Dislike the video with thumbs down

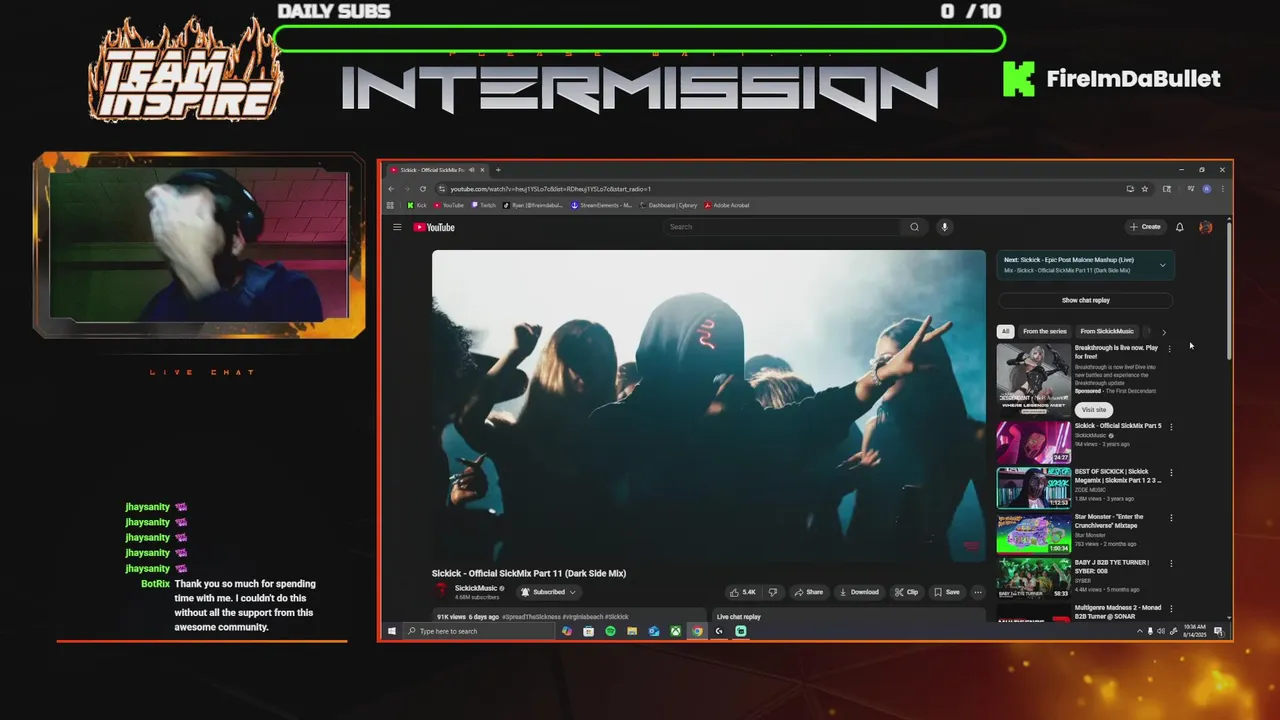[772, 592]
